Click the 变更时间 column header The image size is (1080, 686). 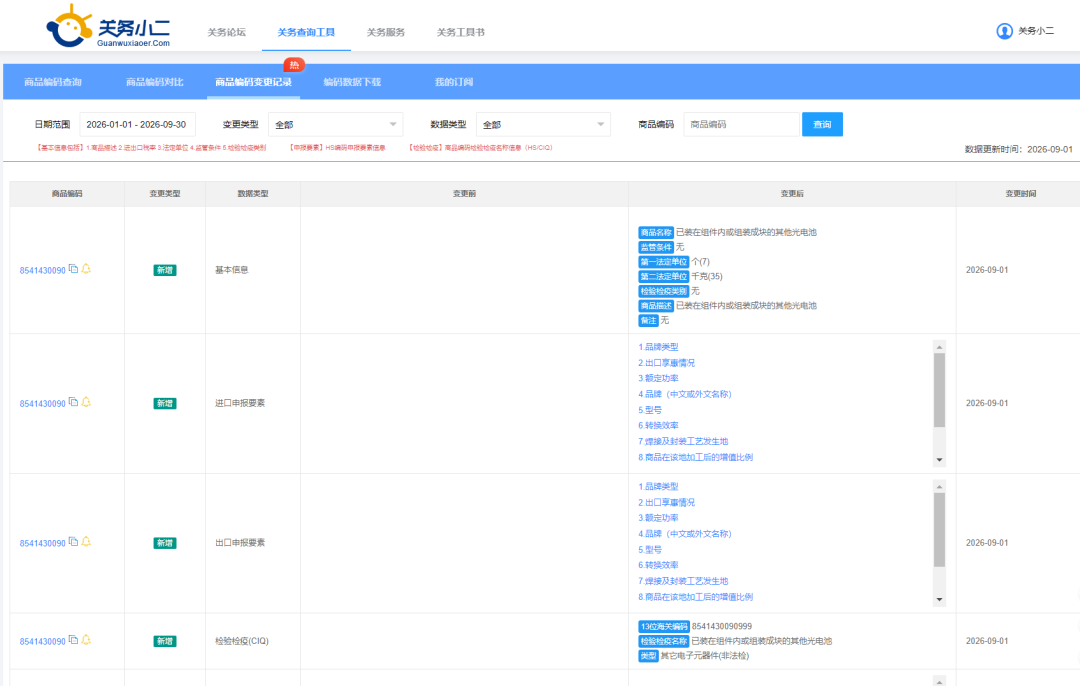click(1021, 194)
